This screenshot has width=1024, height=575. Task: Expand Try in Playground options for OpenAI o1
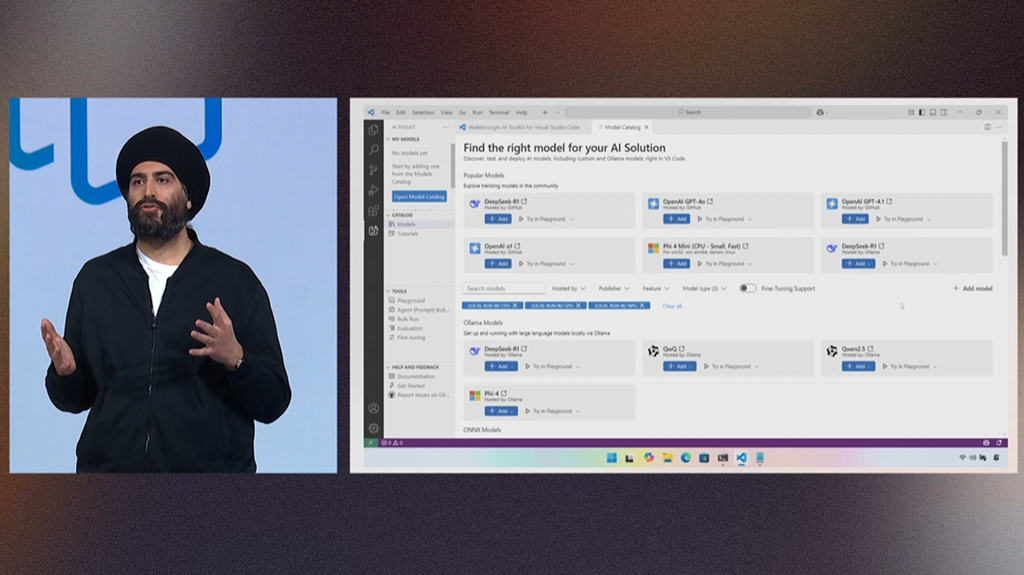(x=571, y=264)
